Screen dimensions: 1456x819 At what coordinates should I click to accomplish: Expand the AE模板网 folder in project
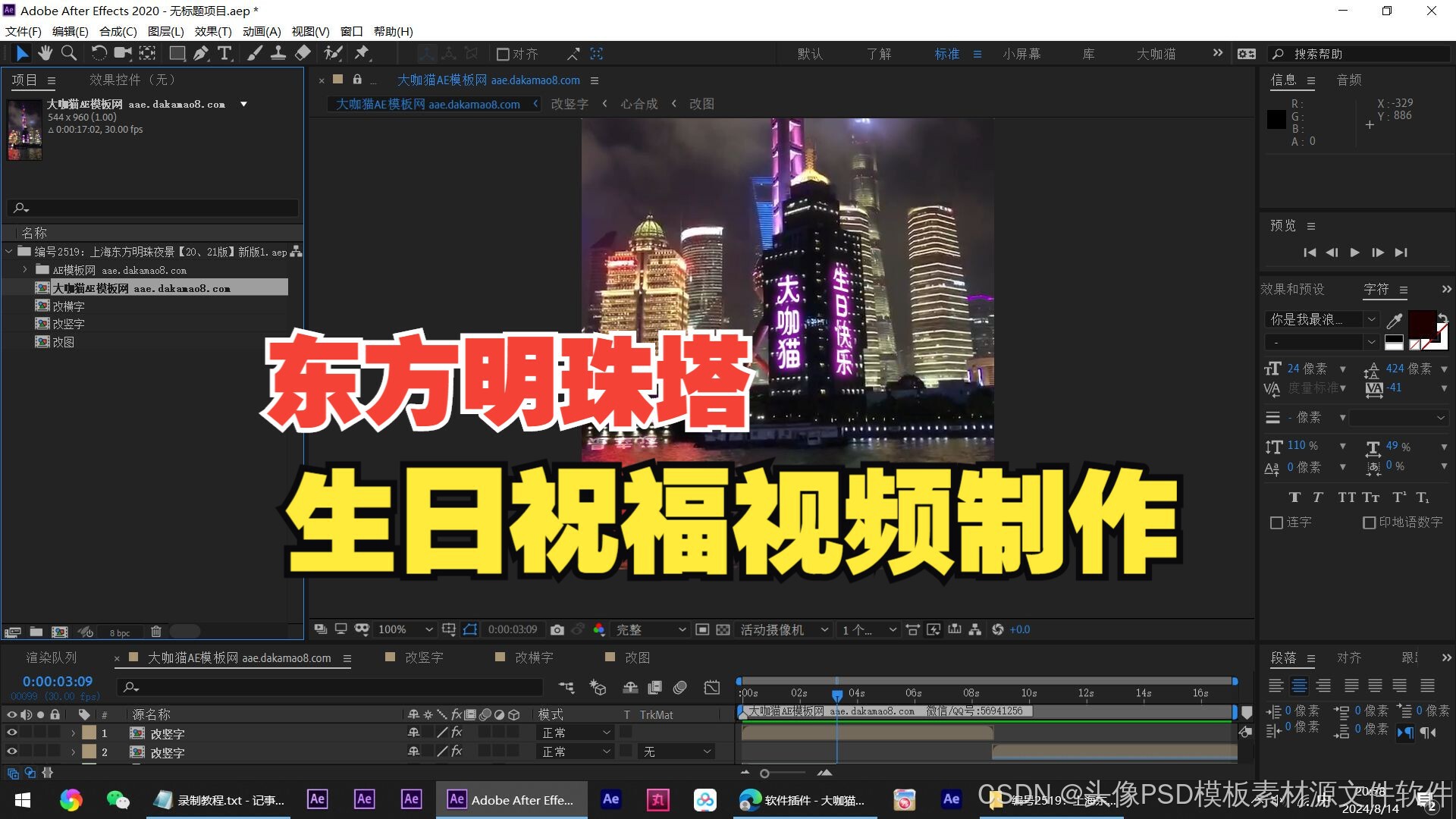tap(25, 270)
